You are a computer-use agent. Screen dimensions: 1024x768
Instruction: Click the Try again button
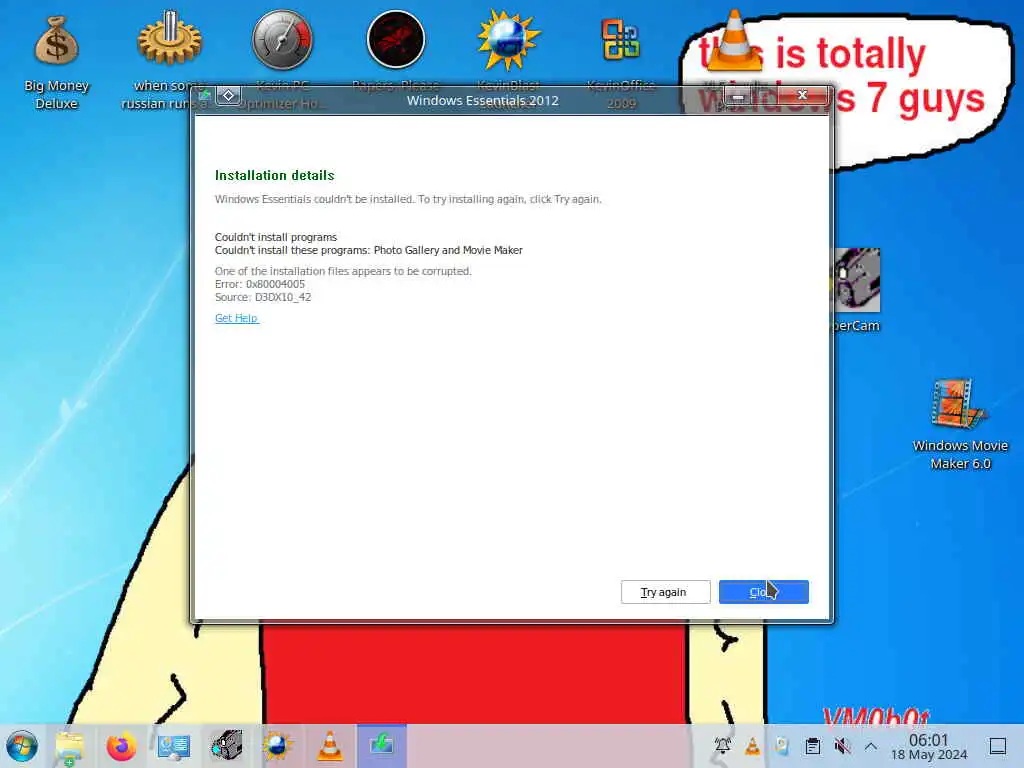tap(665, 592)
